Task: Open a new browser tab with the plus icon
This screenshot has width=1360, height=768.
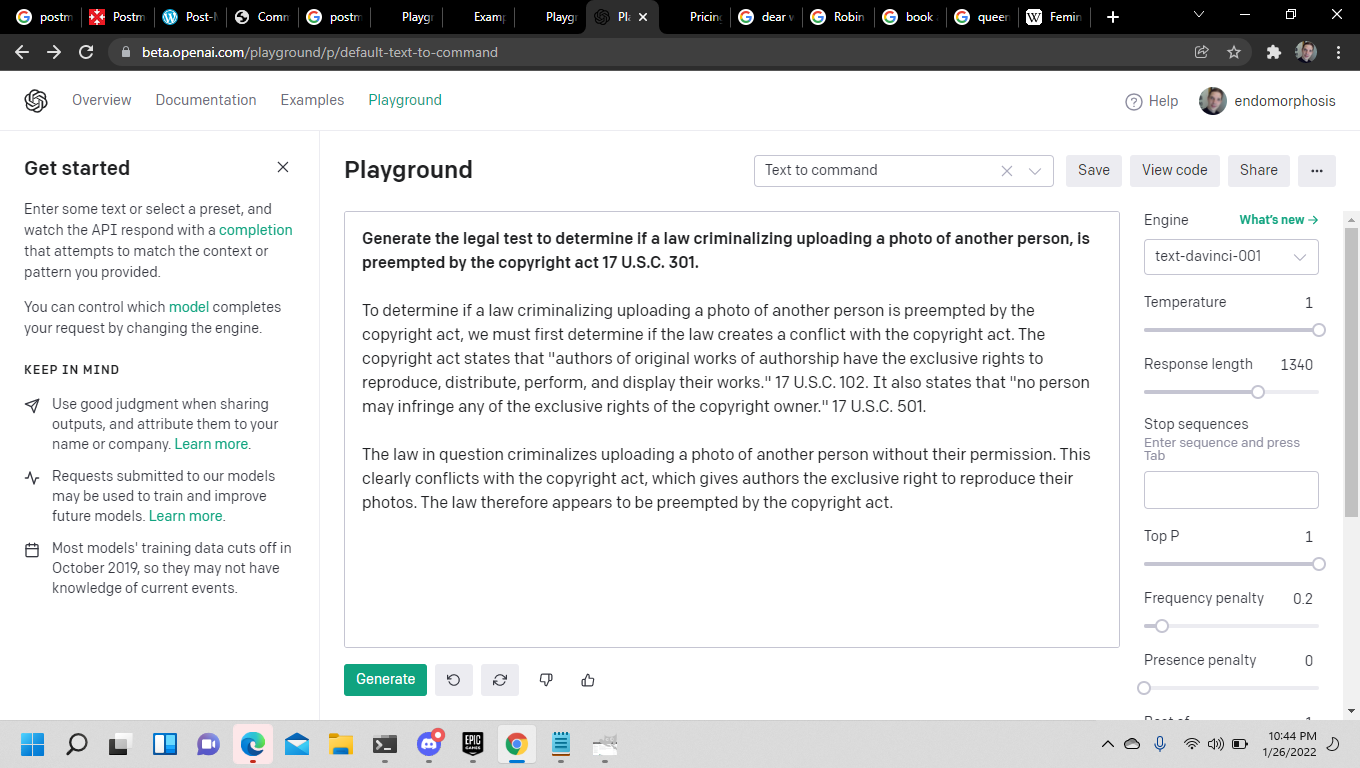Action: pyautogui.click(x=1113, y=17)
